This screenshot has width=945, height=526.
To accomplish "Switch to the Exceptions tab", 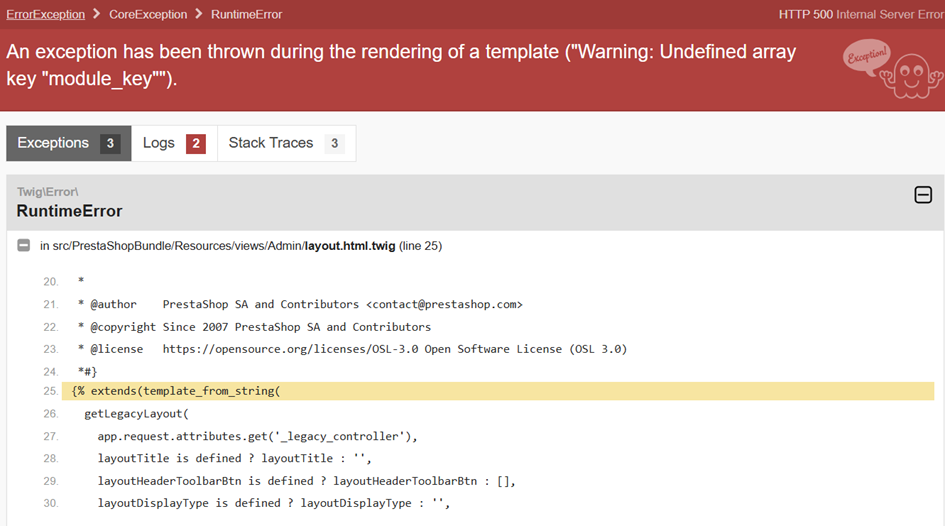I will [x=53, y=143].
